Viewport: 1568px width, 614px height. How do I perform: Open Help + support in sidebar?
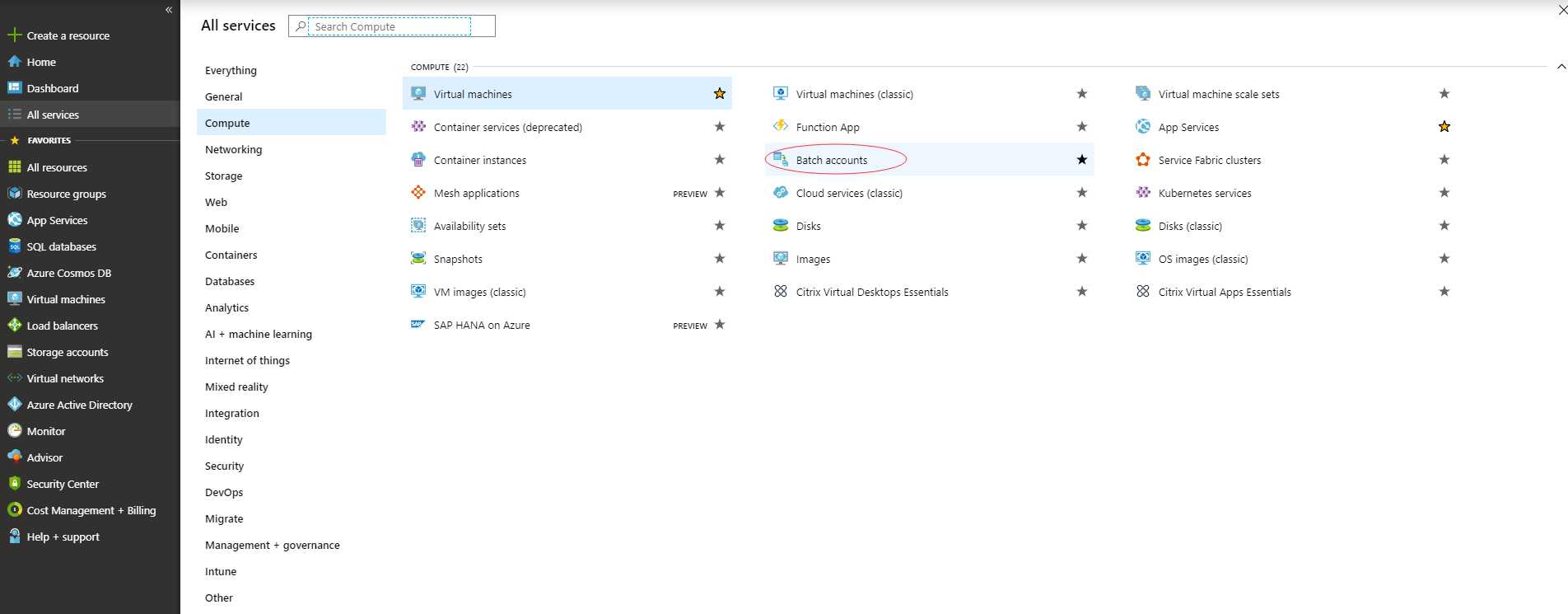pyautogui.click(x=90, y=537)
